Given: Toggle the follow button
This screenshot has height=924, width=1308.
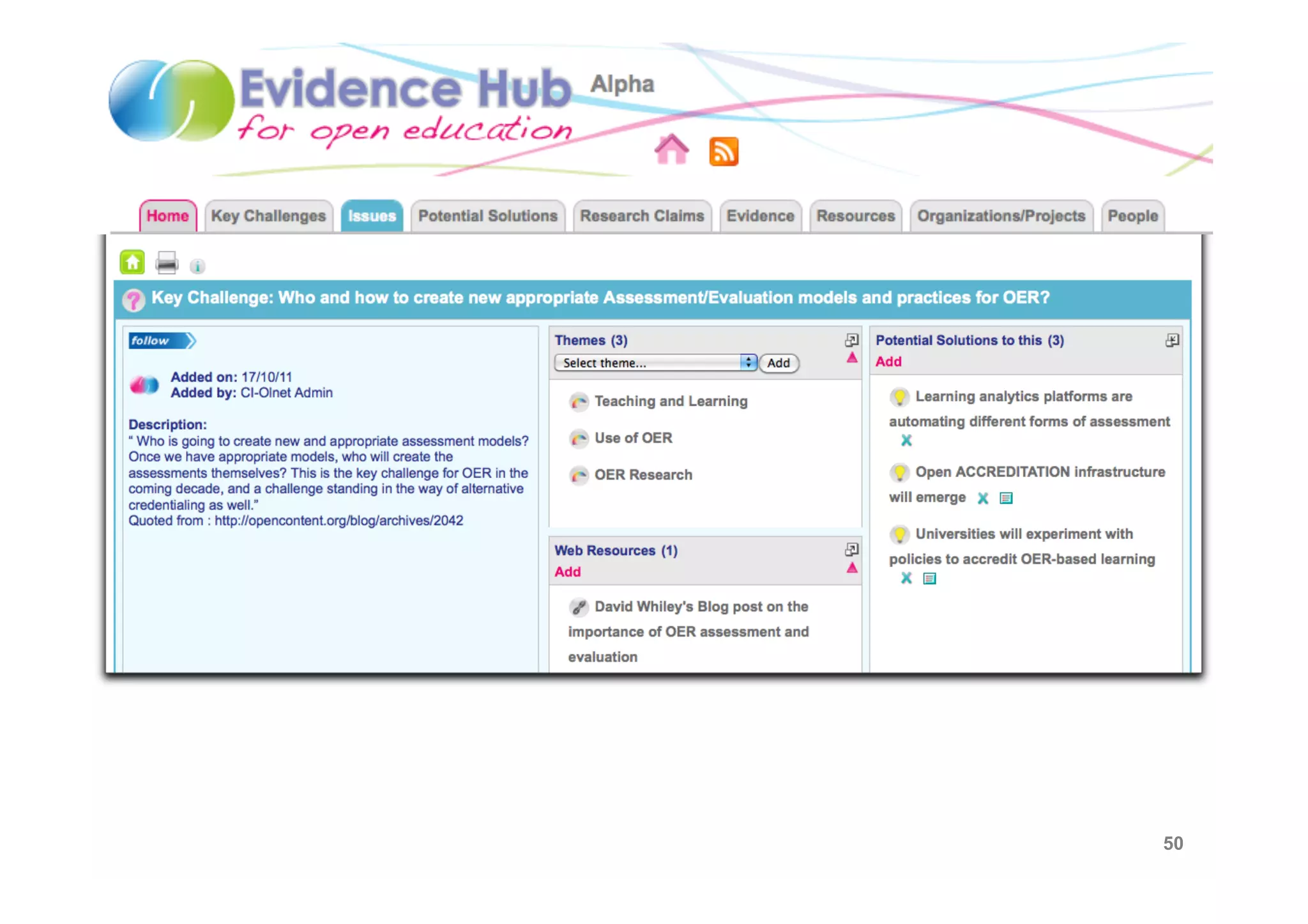Looking at the screenshot, I should 161,341.
